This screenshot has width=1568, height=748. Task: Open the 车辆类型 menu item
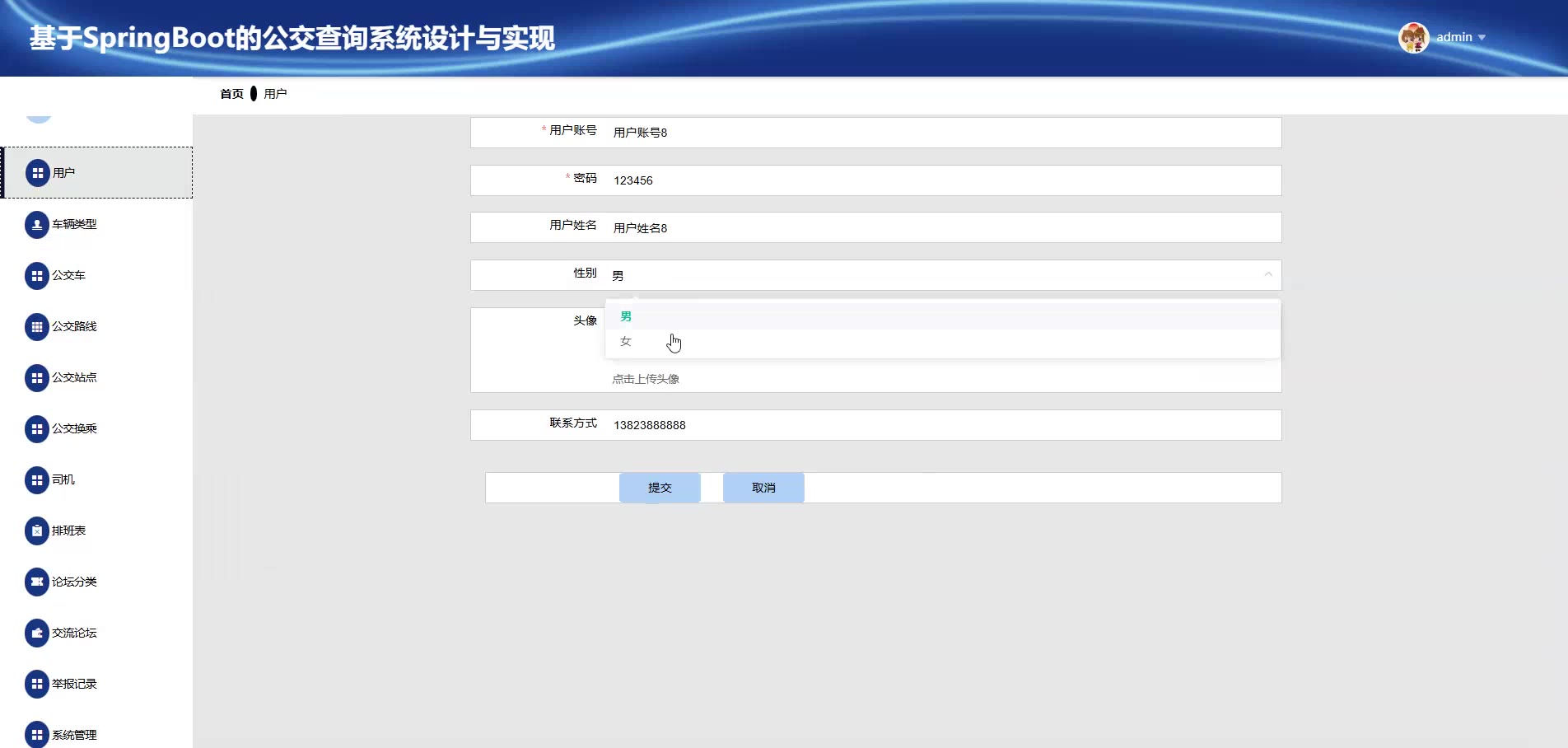click(x=97, y=224)
